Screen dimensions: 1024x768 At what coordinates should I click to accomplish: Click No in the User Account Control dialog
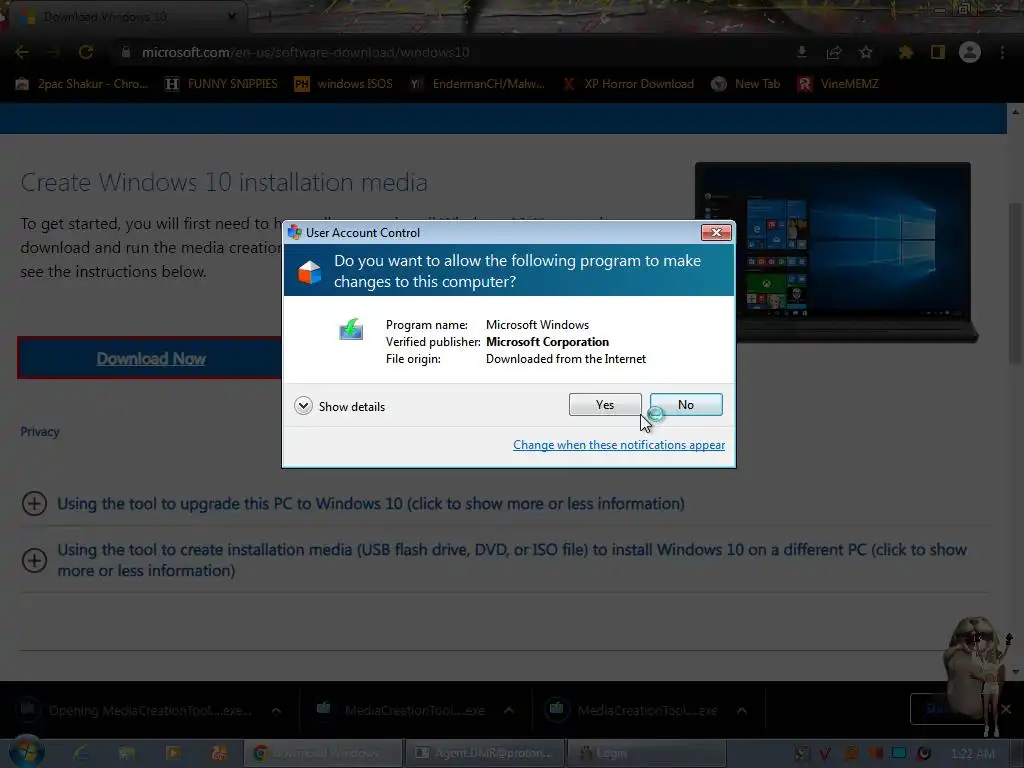point(686,405)
